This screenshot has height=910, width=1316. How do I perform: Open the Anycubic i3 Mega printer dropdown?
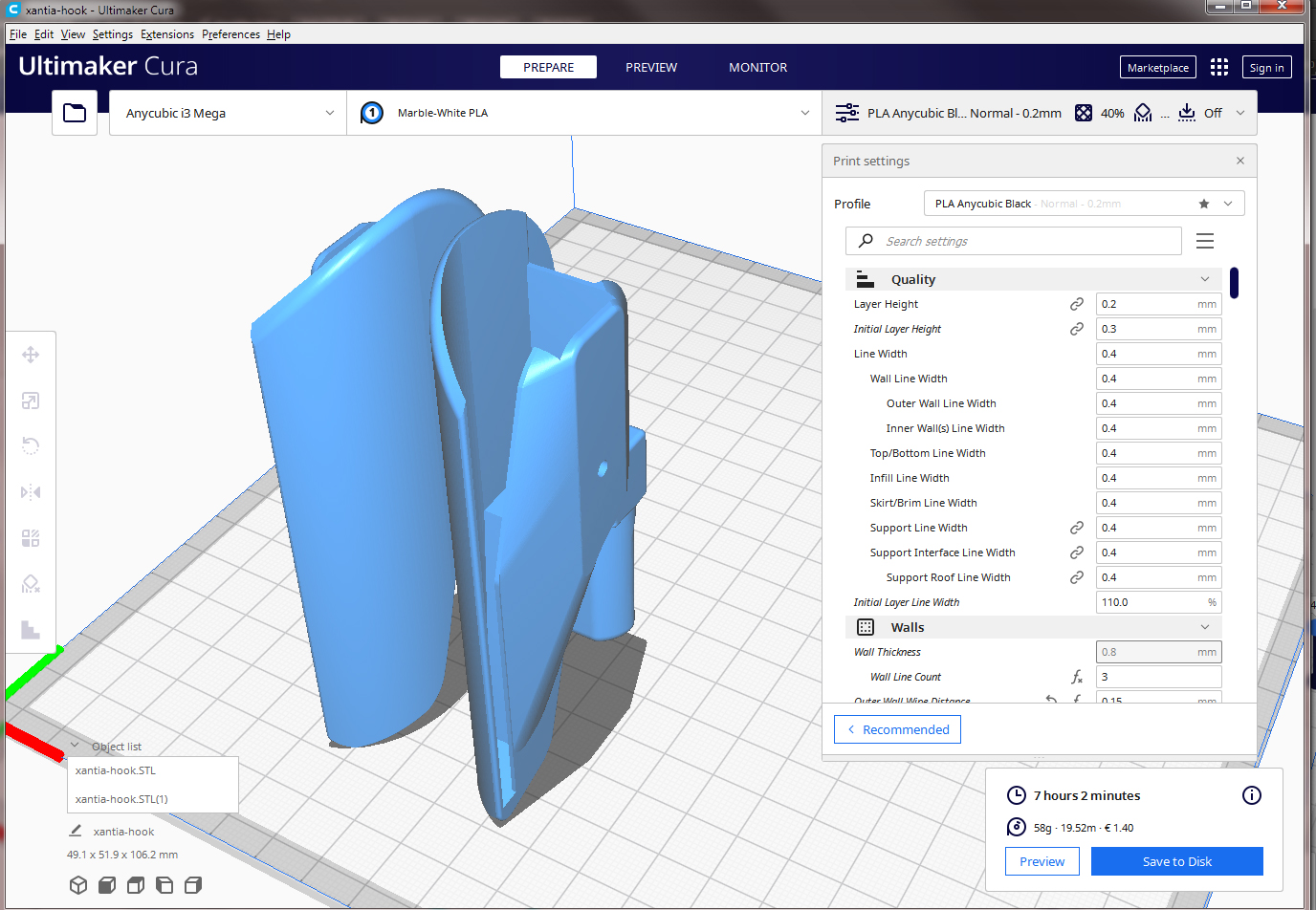[228, 113]
